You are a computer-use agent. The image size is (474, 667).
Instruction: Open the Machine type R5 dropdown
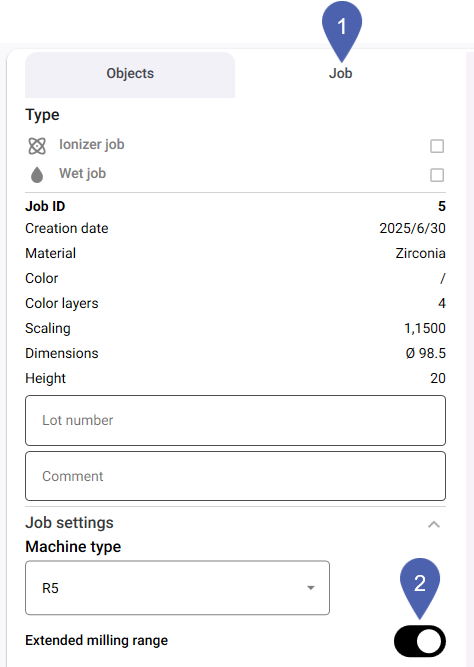(x=177, y=588)
